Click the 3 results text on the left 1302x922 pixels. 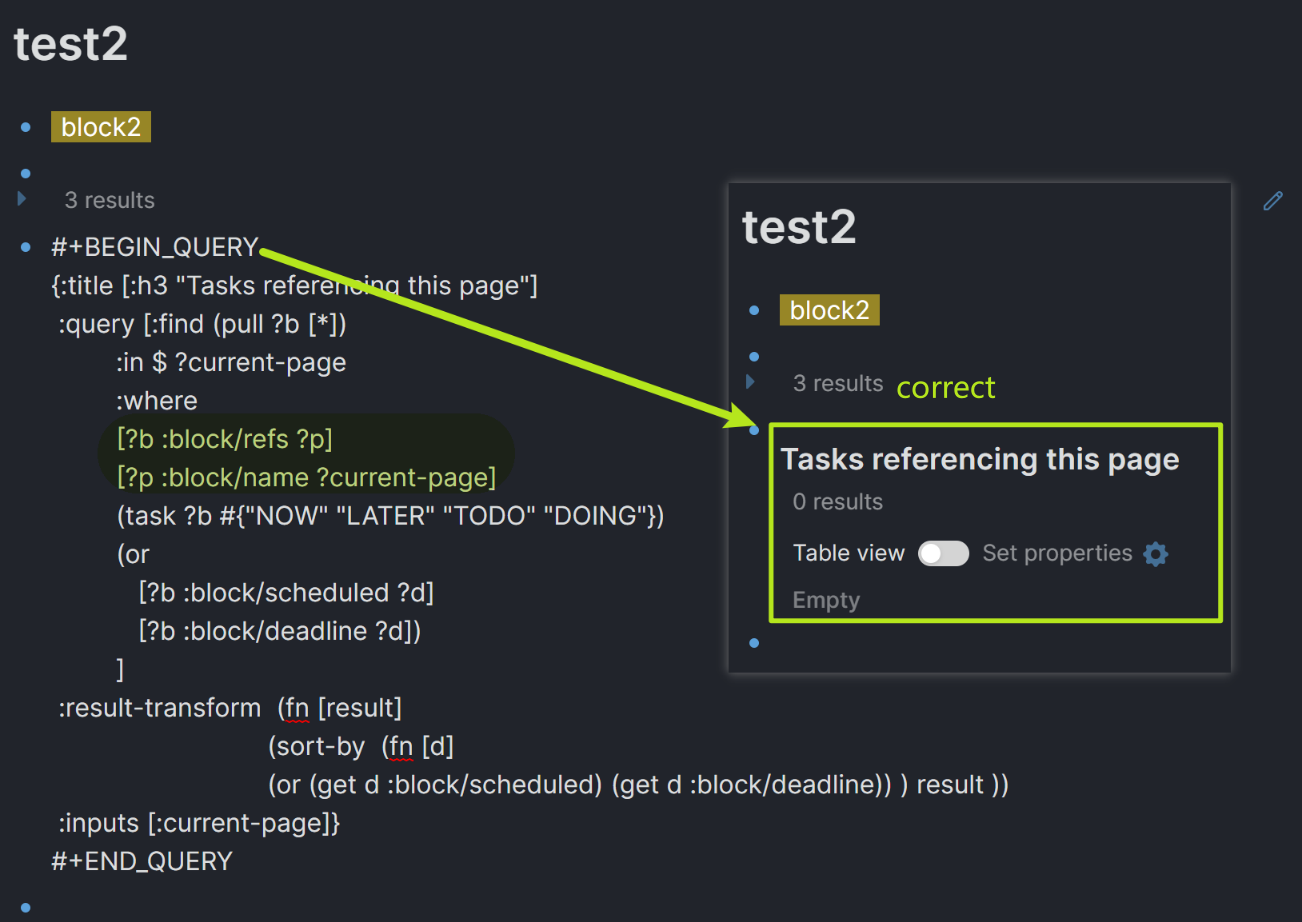coord(109,200)
